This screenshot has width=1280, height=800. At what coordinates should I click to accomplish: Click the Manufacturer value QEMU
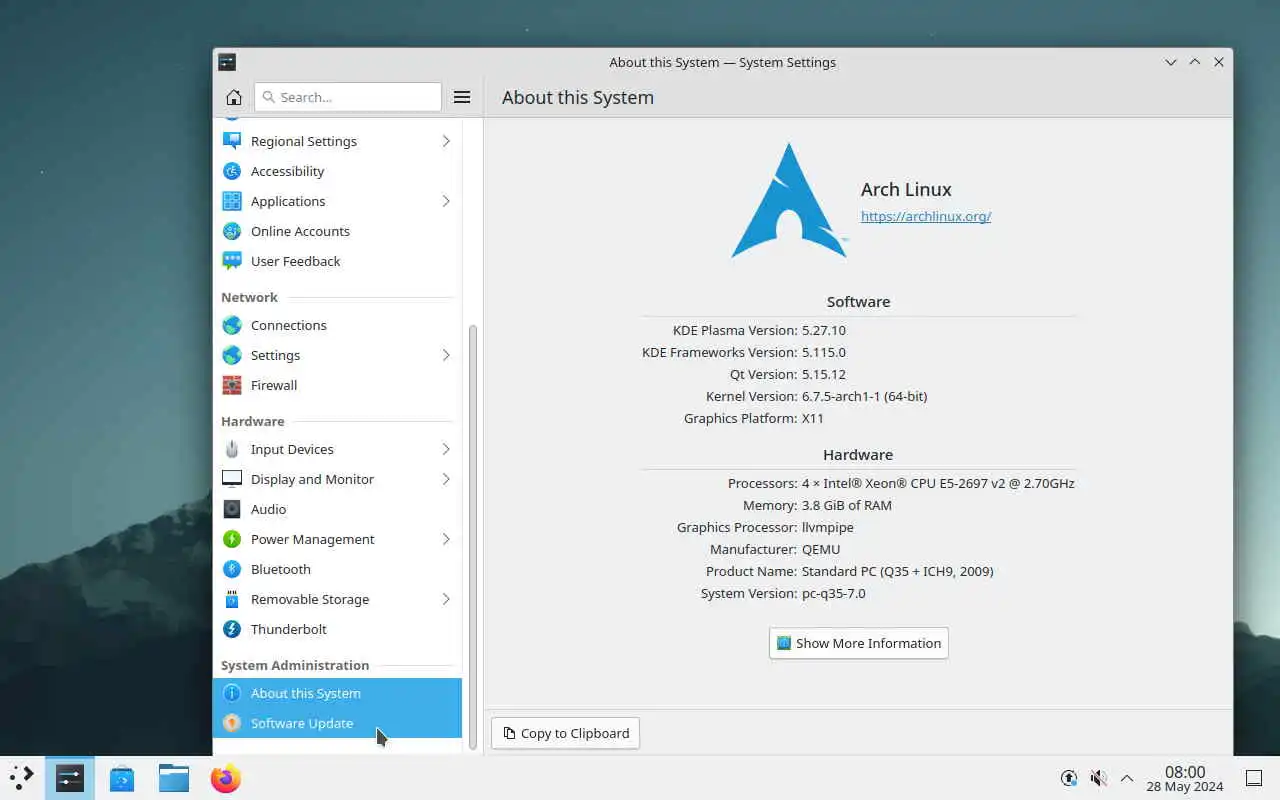[x=821, y=549]
